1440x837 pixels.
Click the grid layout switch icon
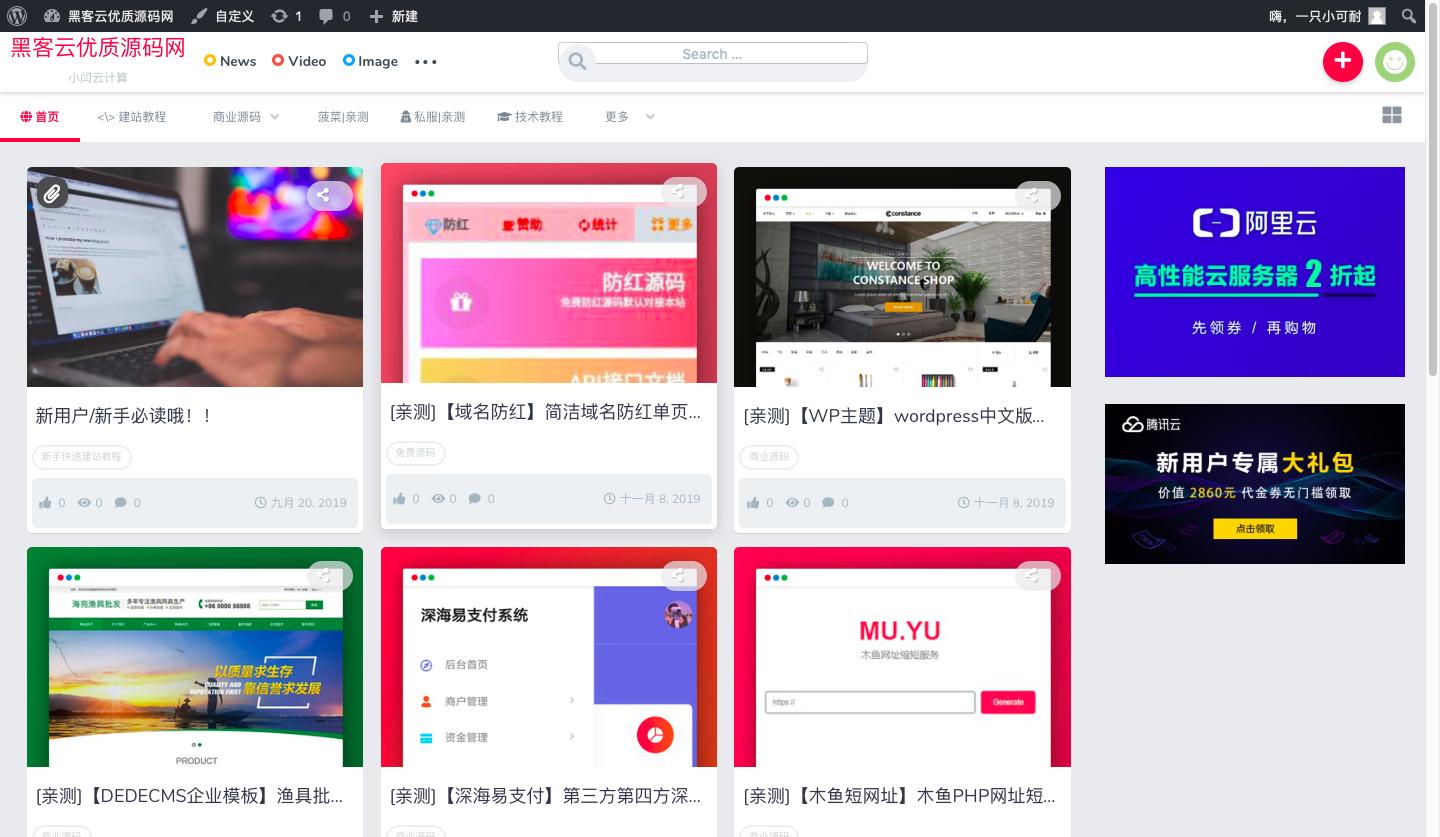tap(1391, 116)
